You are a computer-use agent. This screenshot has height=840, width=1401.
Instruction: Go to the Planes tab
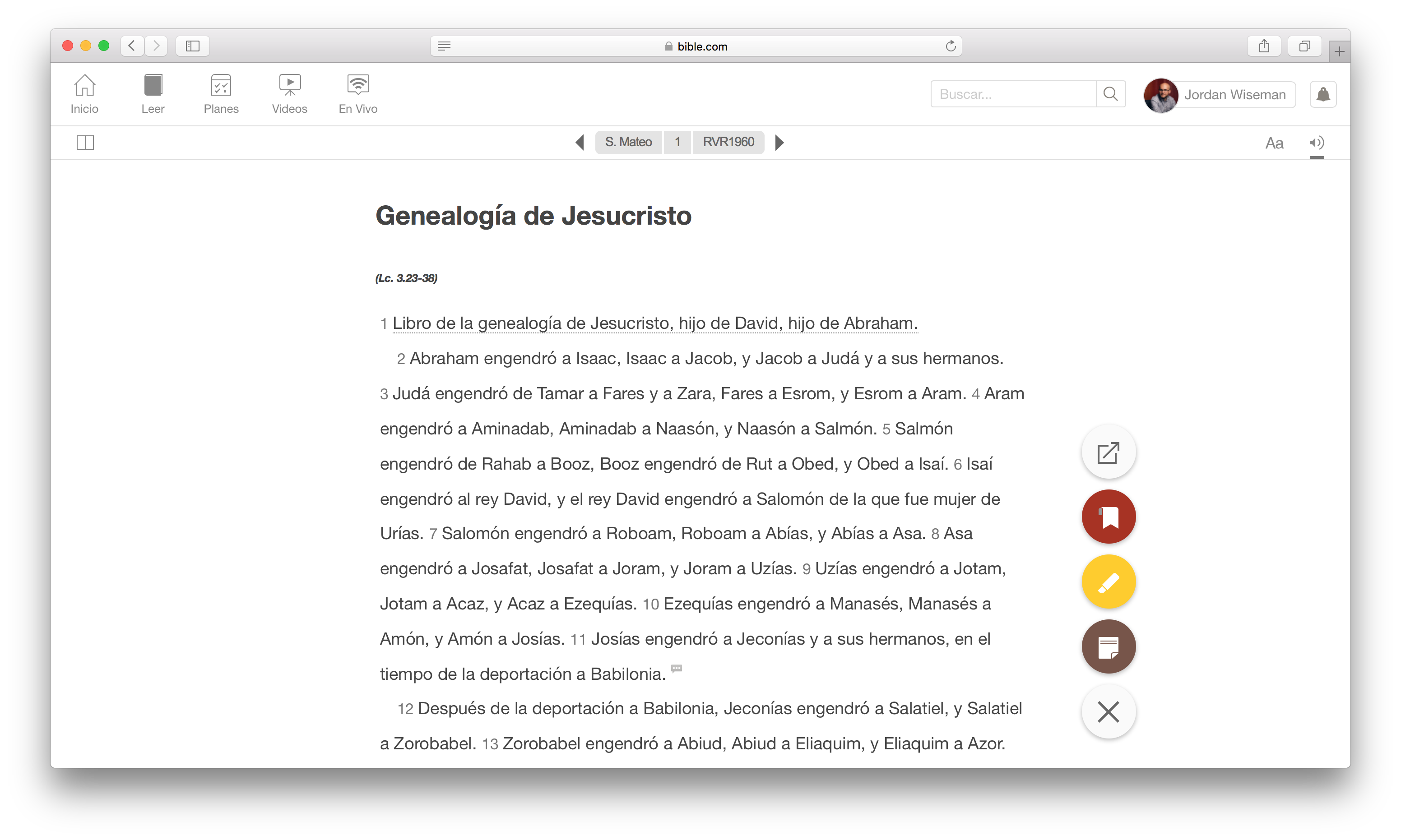221,94
